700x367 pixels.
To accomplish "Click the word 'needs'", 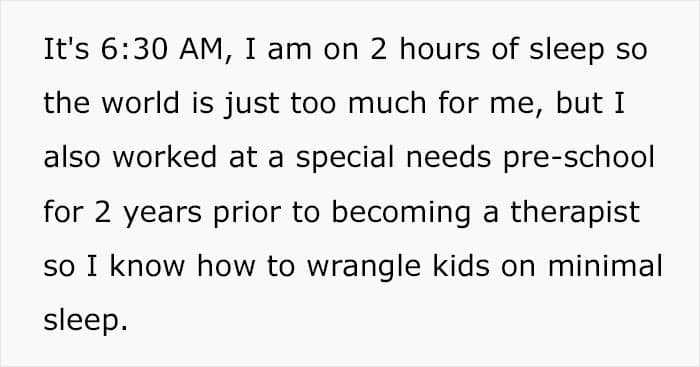I will coord(449,157).
